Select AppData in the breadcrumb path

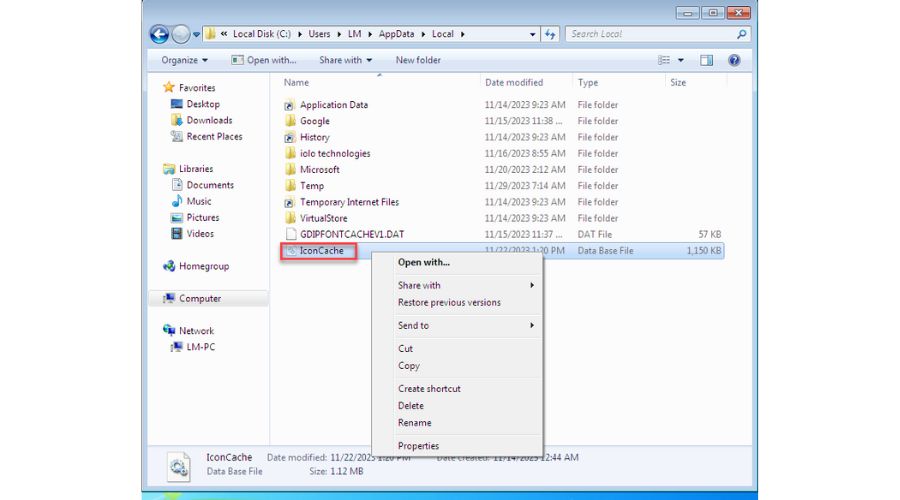pos(396,34)
